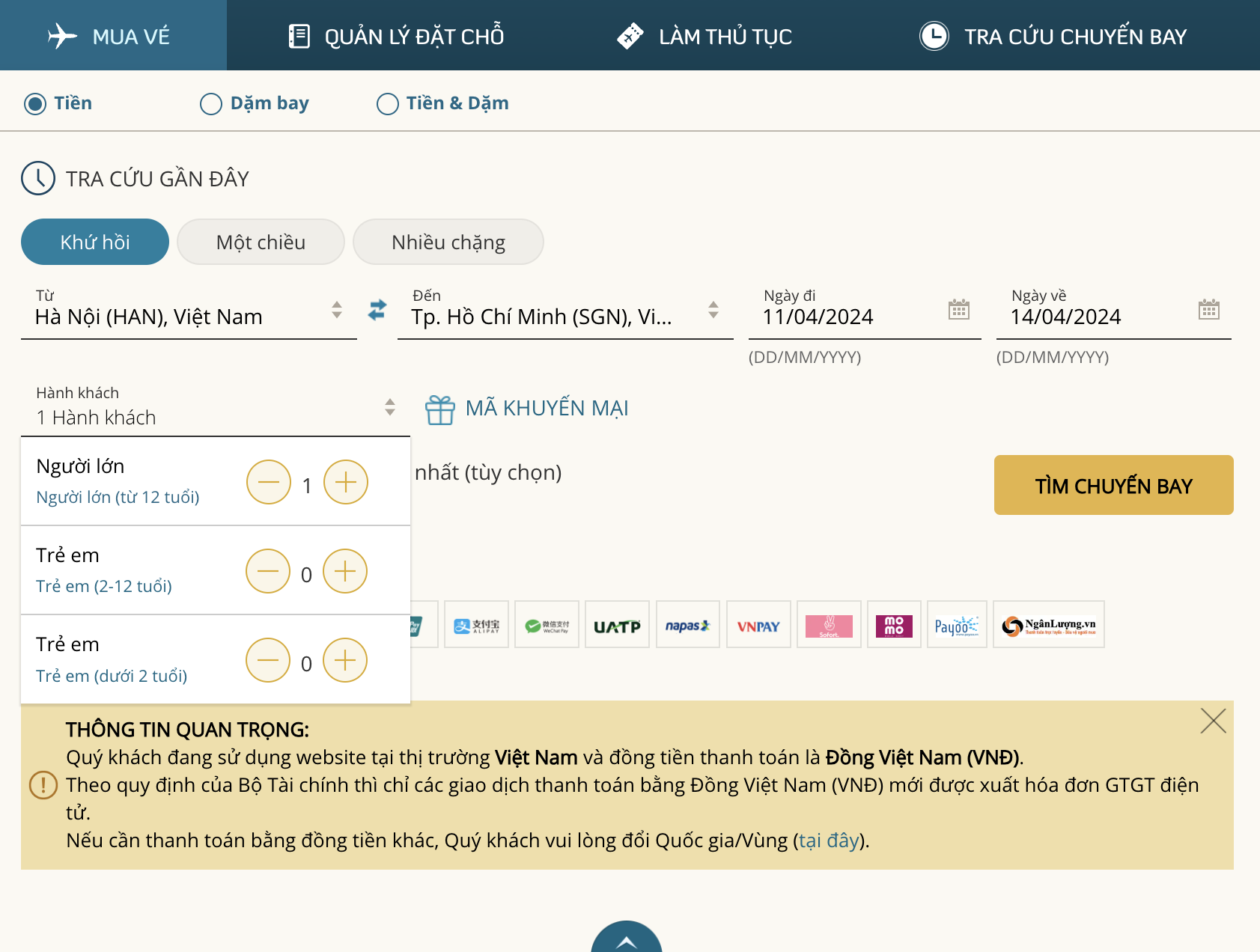The height and width of the screenshot is (952, 1260).
Task: Click the airplane icon in MUA VÉ
Action: coord(63,36)
